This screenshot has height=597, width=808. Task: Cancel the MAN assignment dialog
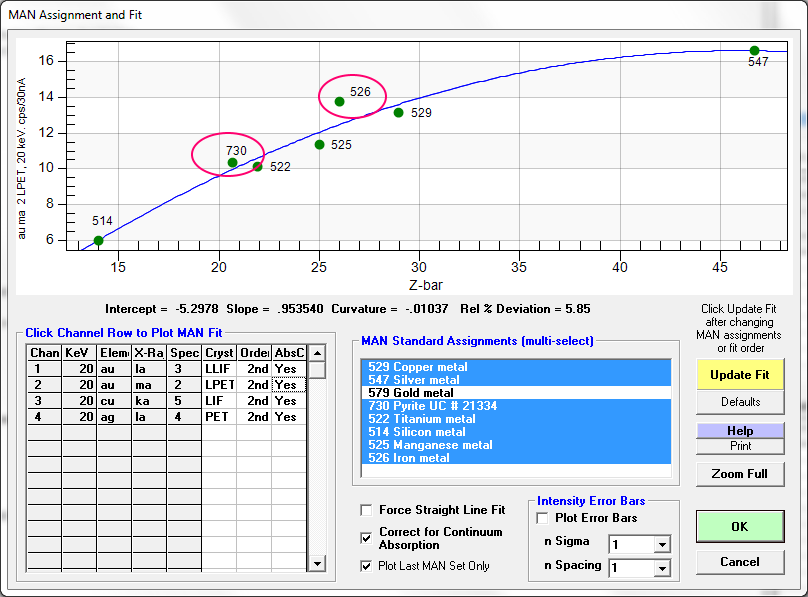(739, 562)
